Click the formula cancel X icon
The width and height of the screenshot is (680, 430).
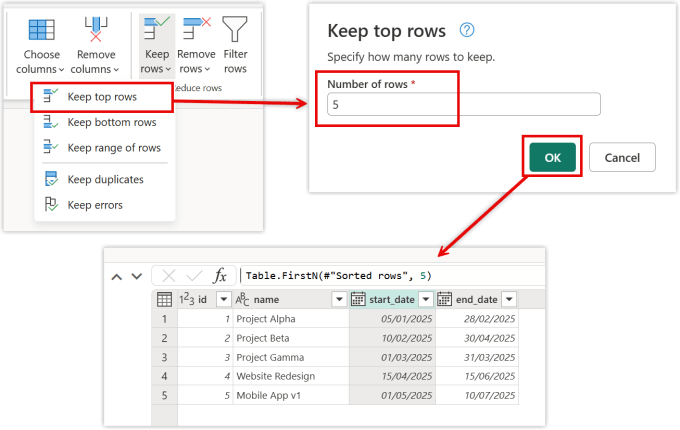169,276
